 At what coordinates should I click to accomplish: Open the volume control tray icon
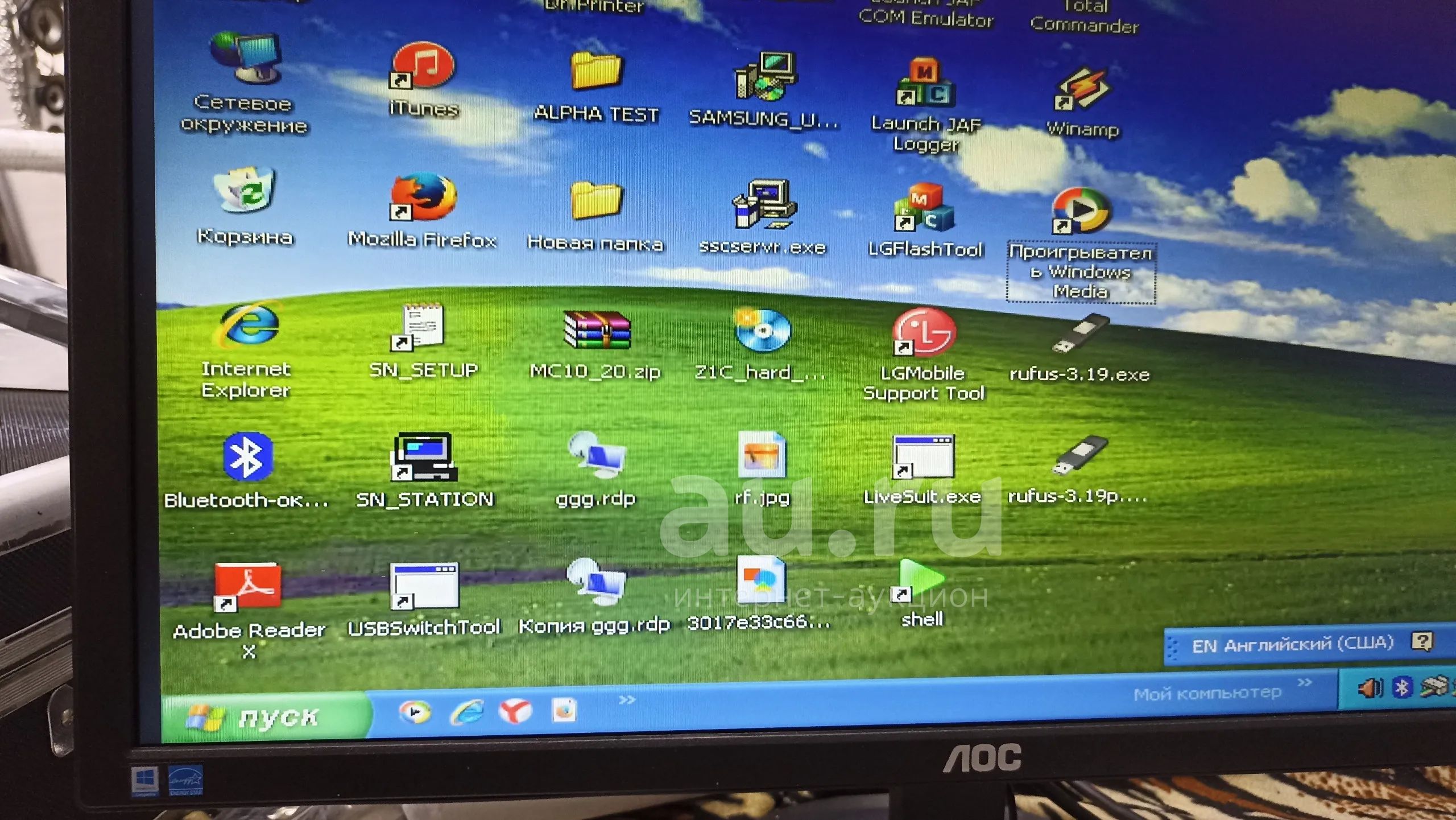1370,688
